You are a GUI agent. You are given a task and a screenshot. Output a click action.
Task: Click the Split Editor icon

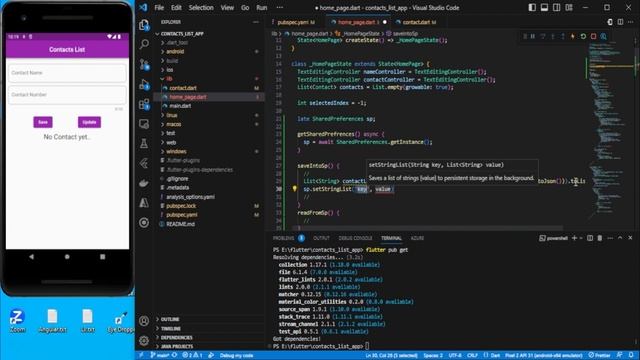point(620,22)
